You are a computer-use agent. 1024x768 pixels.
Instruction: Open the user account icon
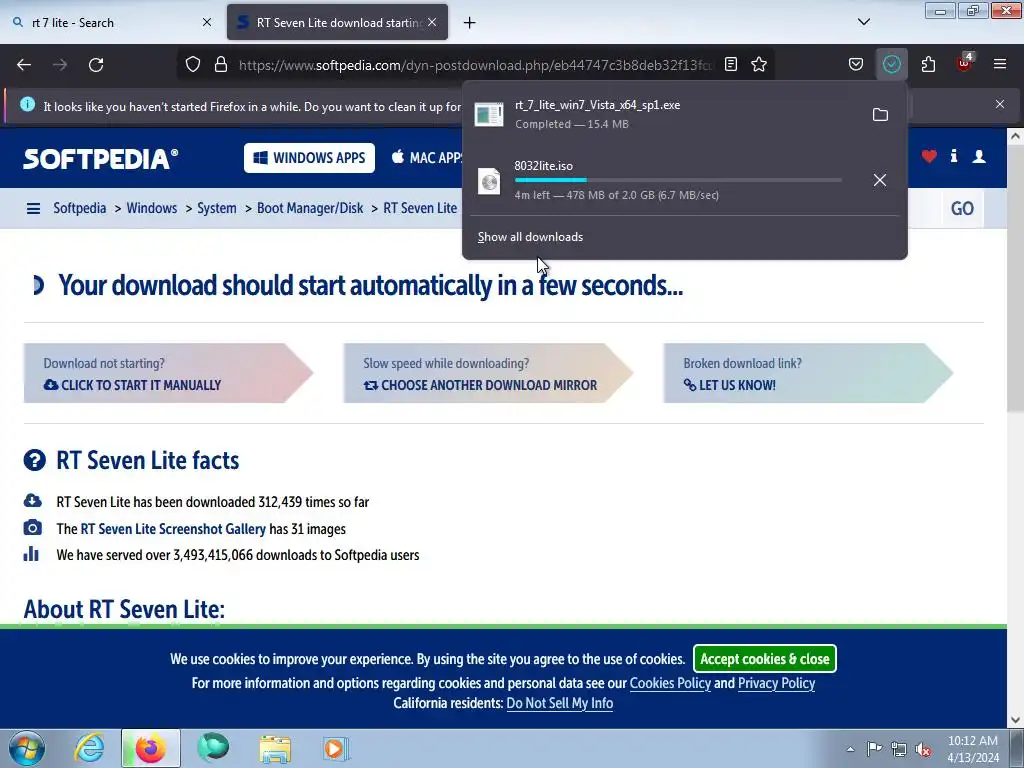pos(979,156)
